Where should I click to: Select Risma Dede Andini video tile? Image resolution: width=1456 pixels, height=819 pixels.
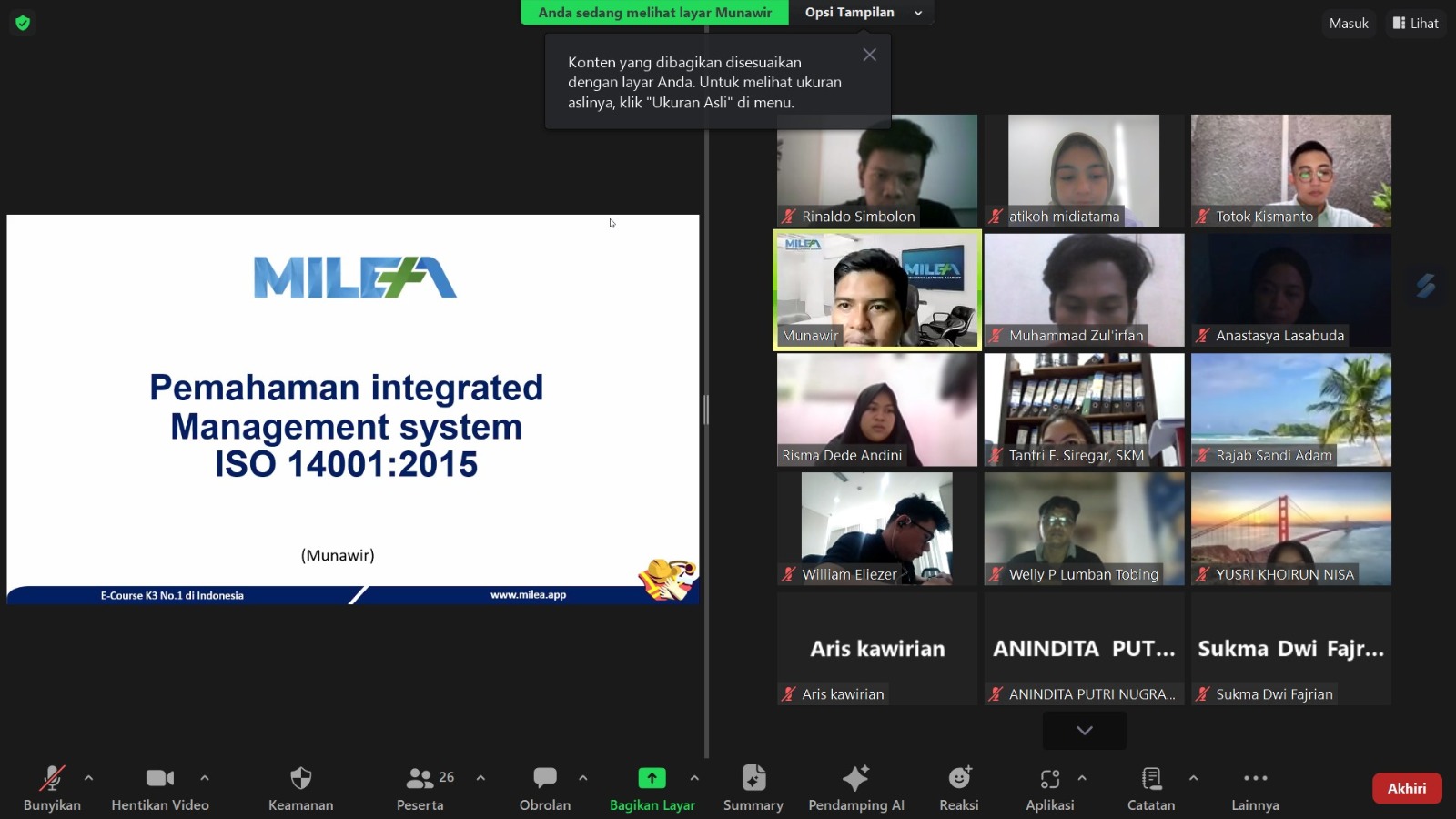(877, 409)
